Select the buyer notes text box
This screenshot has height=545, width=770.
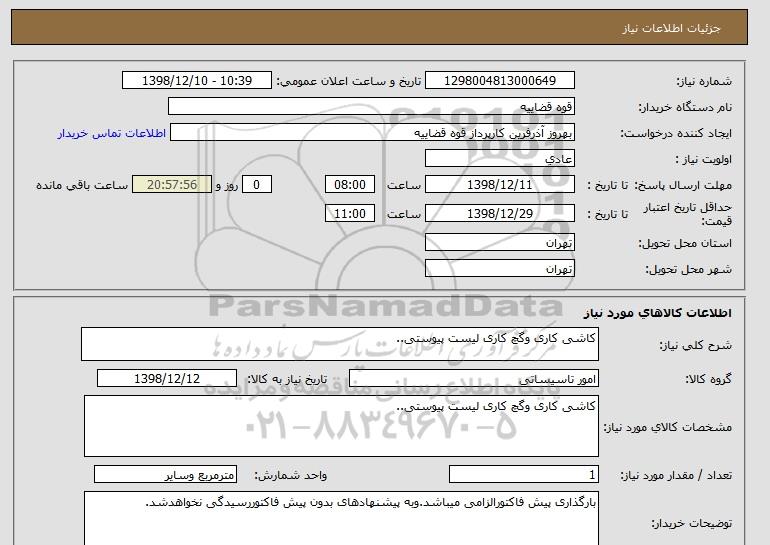pos(341,518)
